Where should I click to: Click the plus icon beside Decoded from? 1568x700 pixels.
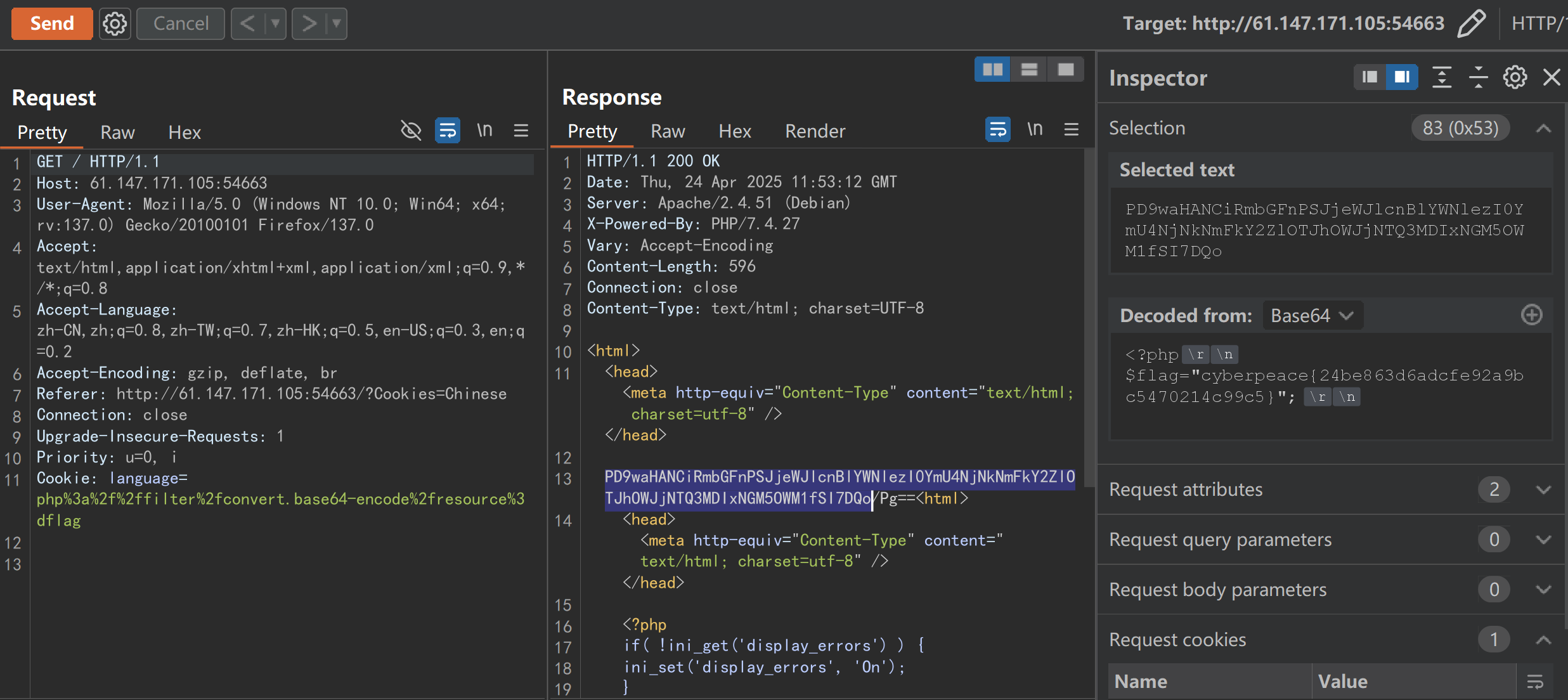(x=1531, y=315)
